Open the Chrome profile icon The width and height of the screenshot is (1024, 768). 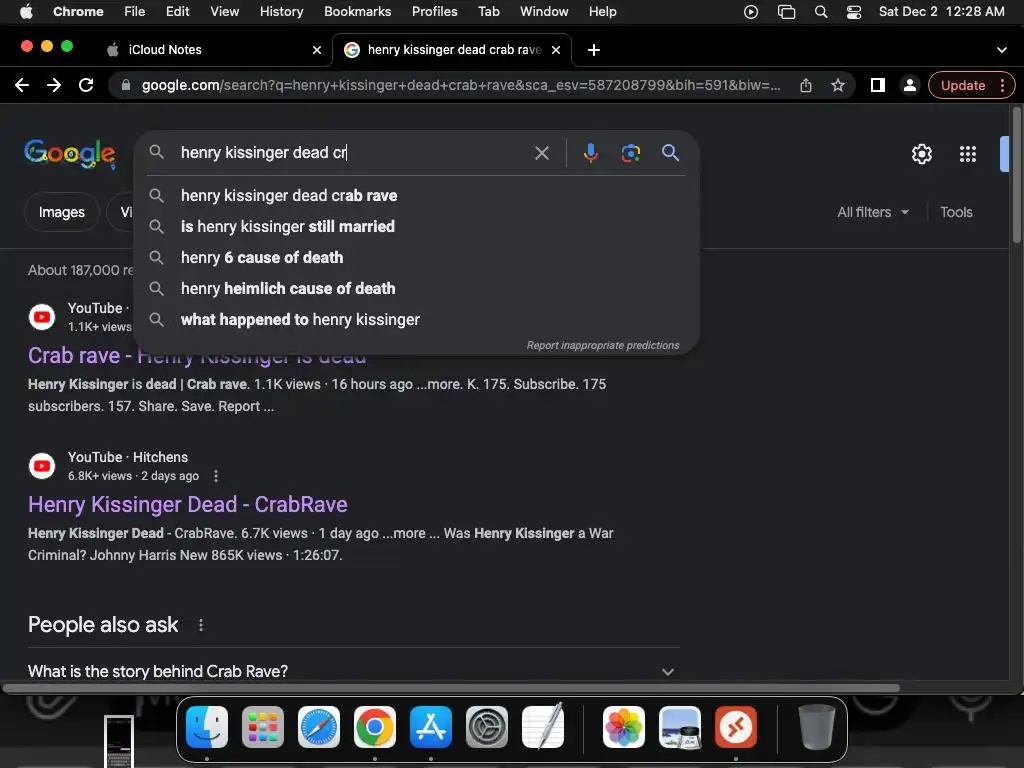coord(909,85)
